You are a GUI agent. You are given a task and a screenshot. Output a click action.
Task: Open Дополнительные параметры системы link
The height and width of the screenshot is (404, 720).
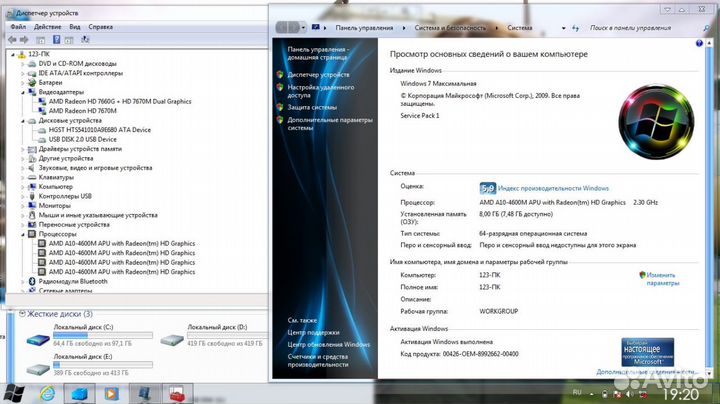[330, 124]
